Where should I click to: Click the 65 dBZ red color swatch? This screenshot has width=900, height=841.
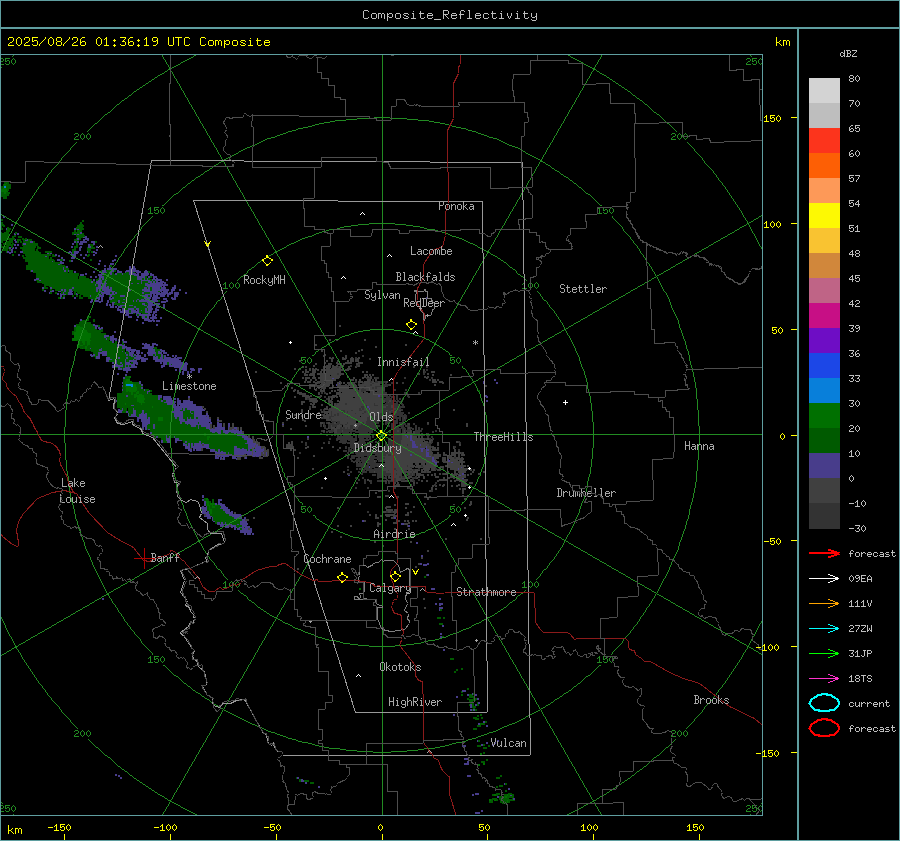point(824,140)
